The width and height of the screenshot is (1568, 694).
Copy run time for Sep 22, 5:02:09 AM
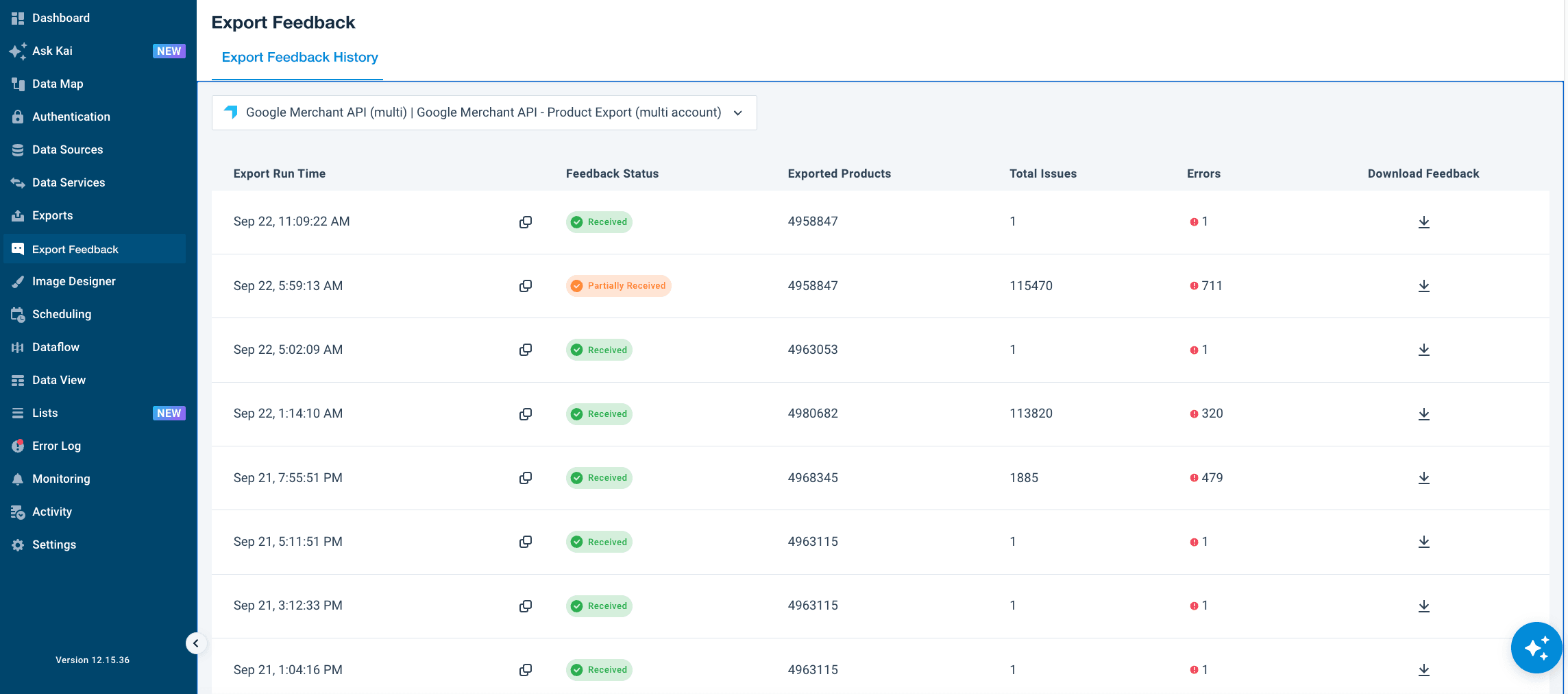click(526, 350)
